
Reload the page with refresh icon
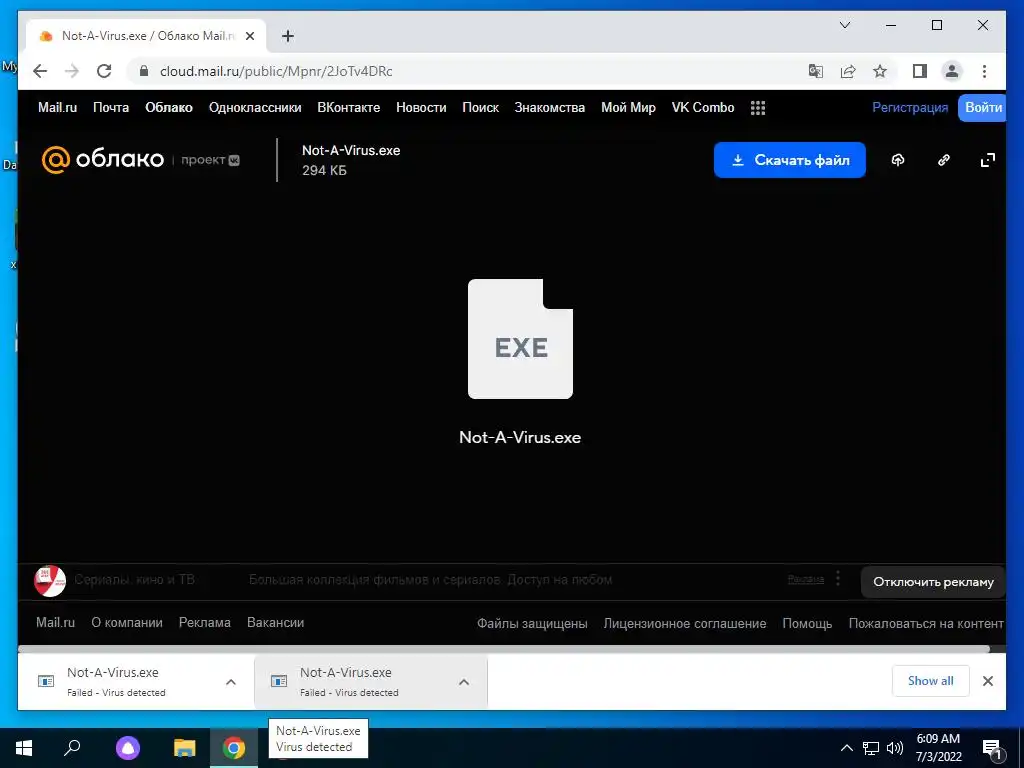104,71
